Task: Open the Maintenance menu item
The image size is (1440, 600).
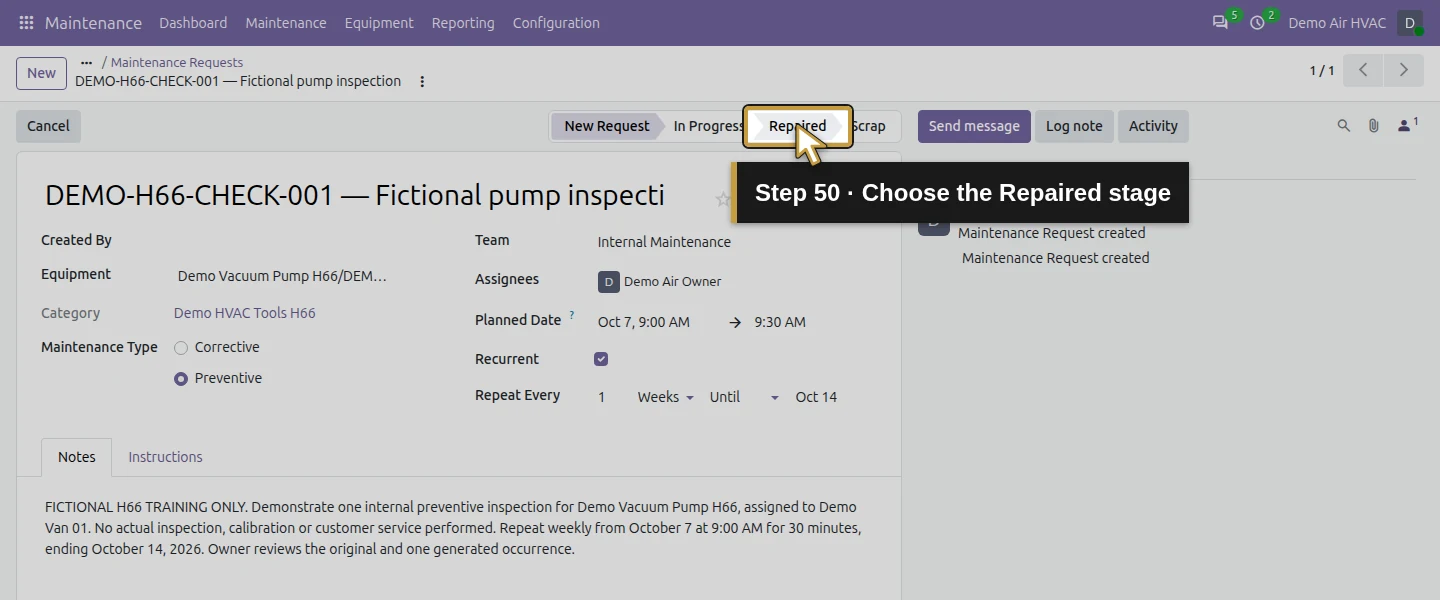Action: click(286, 22)
